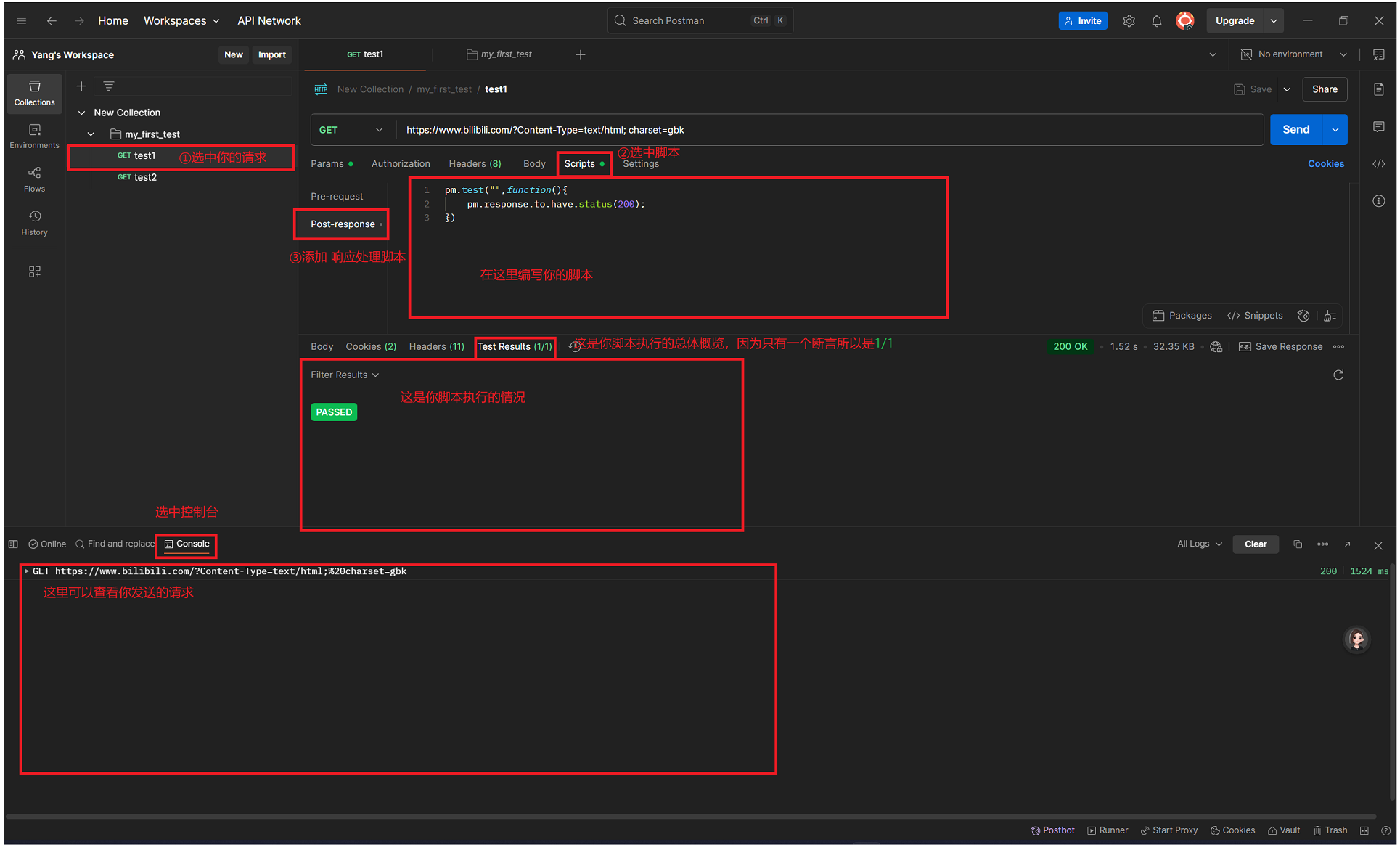Viewport: 1400px width, 850px height.
Task: Open the settings gear in the header
Action: [x=1129, y=20]
